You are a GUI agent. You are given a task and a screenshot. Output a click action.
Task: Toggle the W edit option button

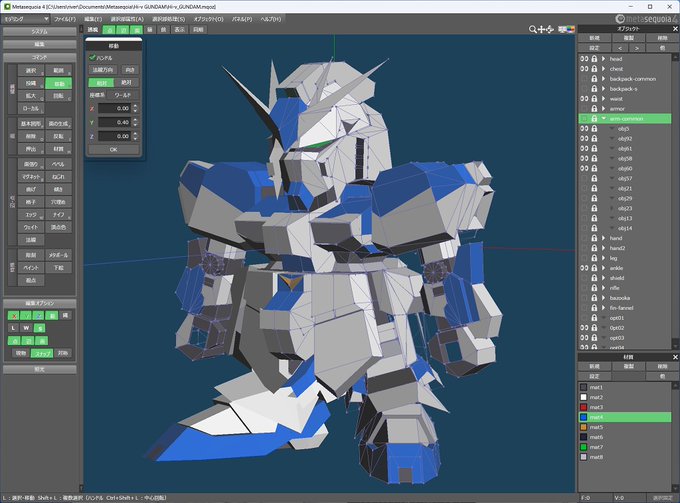(x=26, y=328)
